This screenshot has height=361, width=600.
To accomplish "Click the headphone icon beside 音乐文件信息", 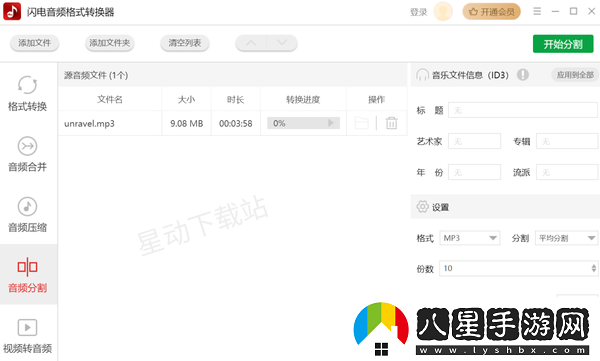I will [x=422, y=75].
